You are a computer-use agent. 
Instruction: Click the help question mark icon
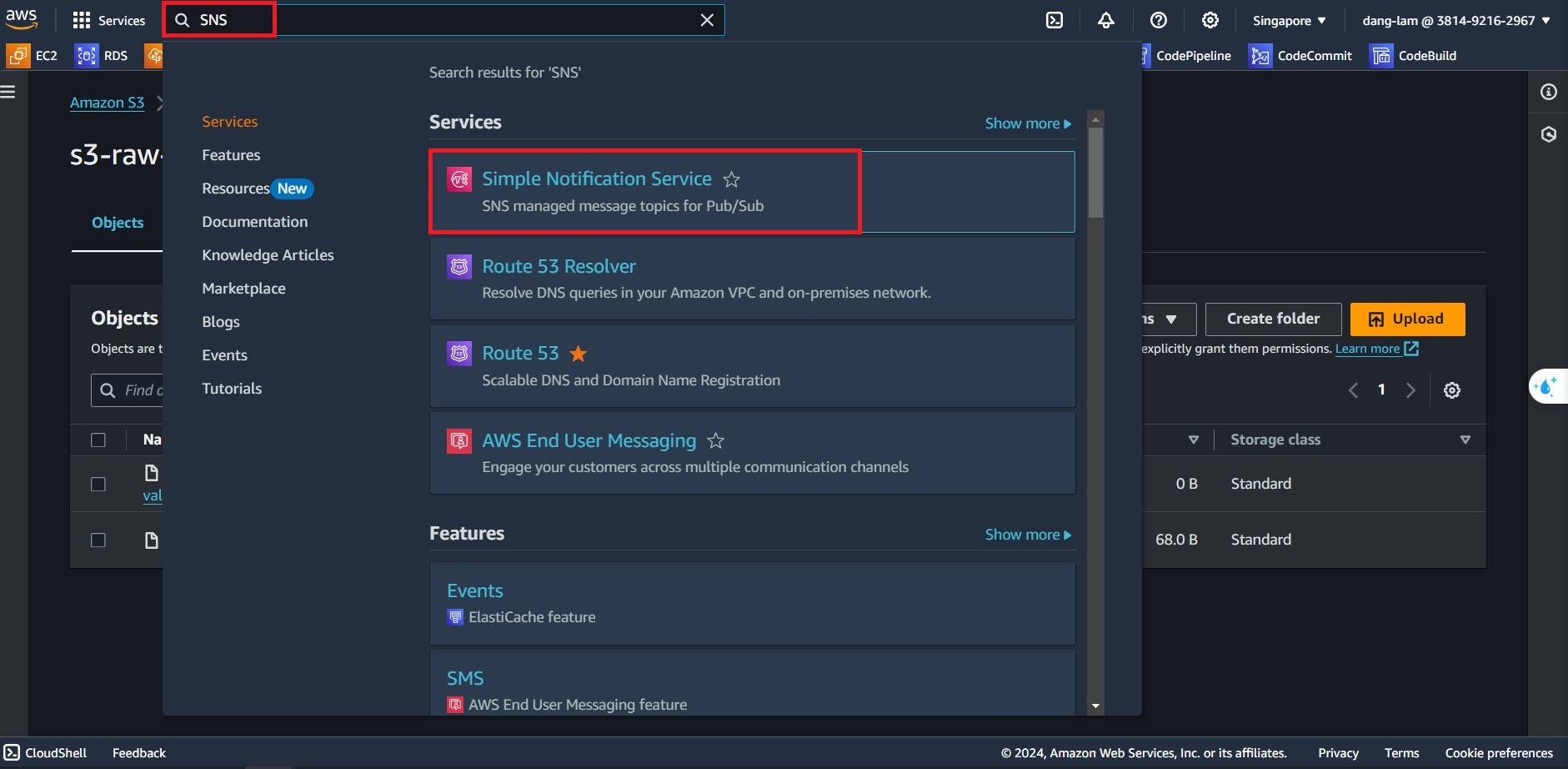tap(1158, 20)
